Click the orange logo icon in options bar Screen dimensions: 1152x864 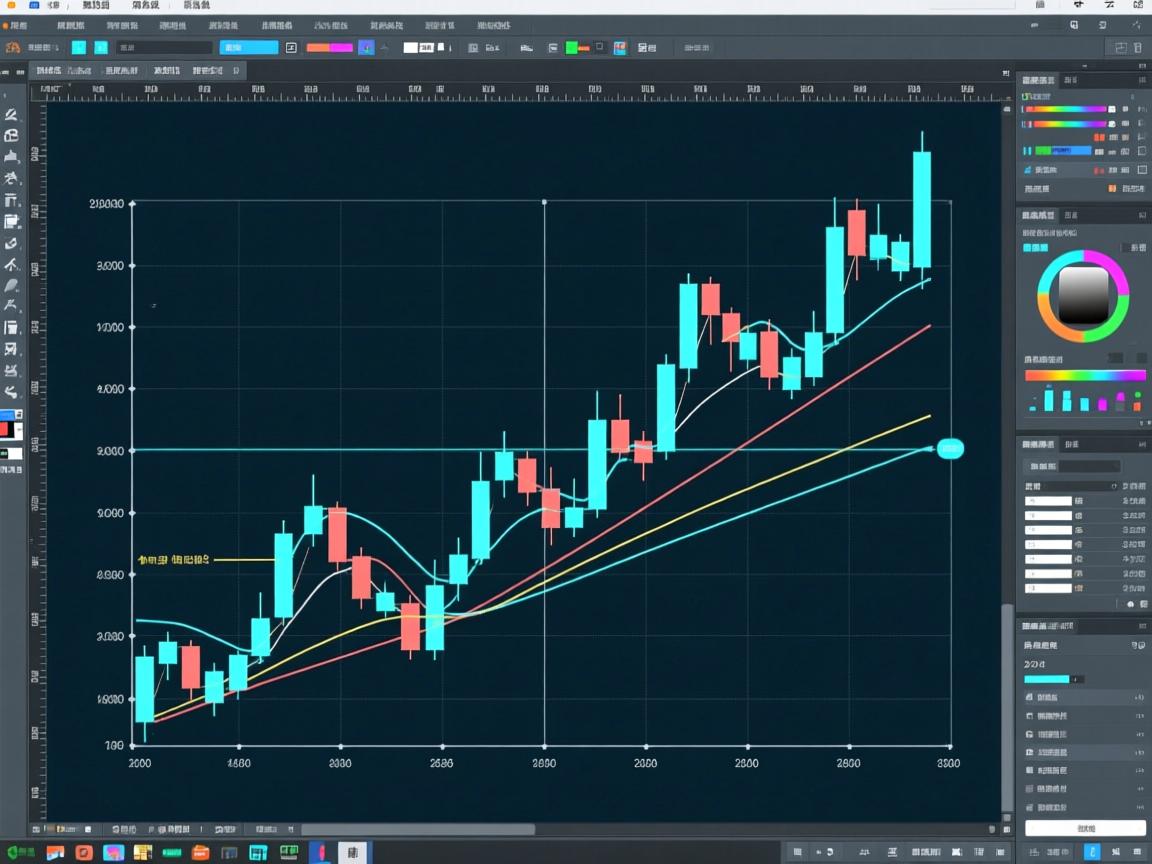pyautogui.click(x=12, y=47)
